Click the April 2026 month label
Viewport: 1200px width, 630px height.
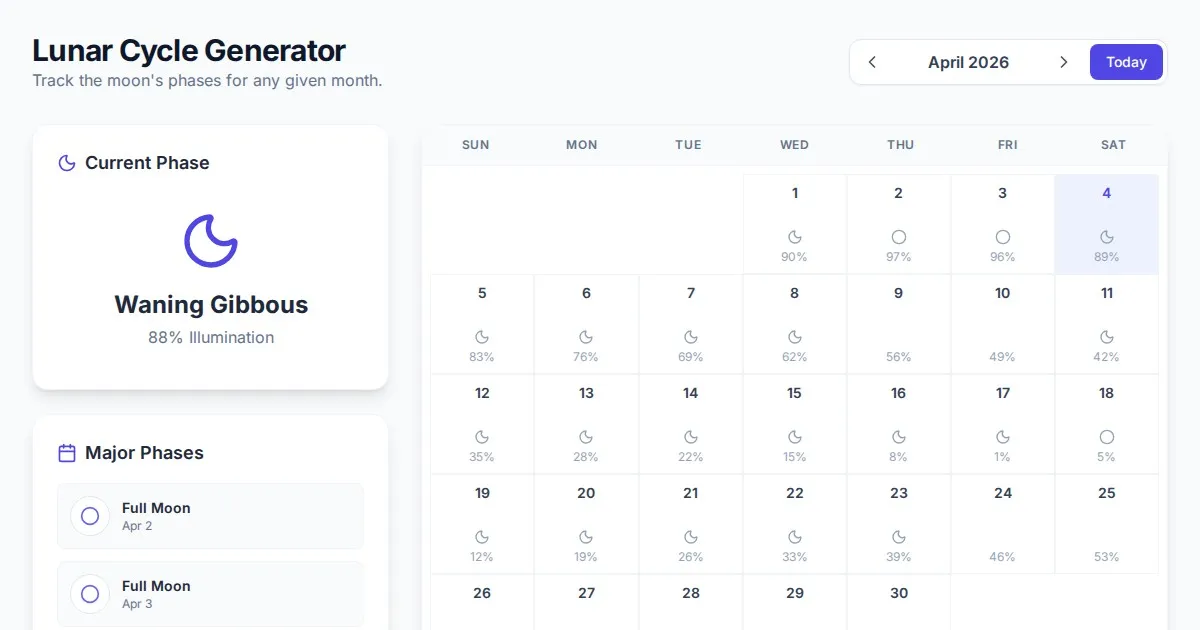pos(968,62)
